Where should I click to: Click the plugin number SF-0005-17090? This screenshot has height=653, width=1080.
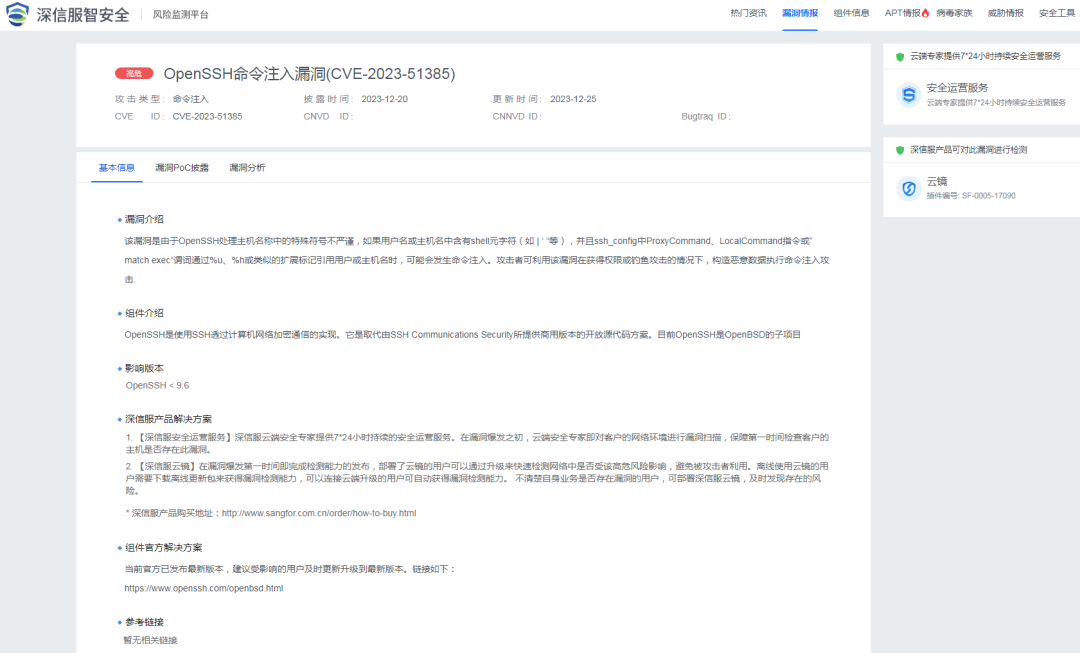pyautogui.click(x=988, y=196)
